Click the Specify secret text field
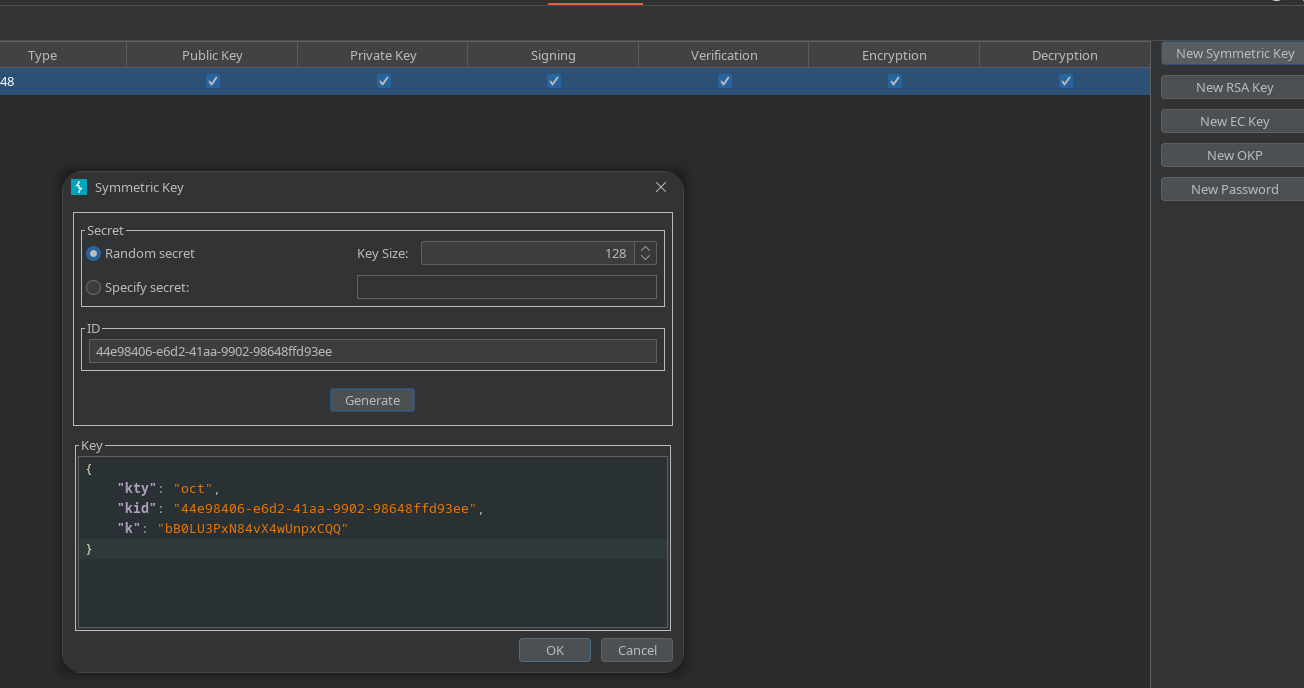 point(506,288)
